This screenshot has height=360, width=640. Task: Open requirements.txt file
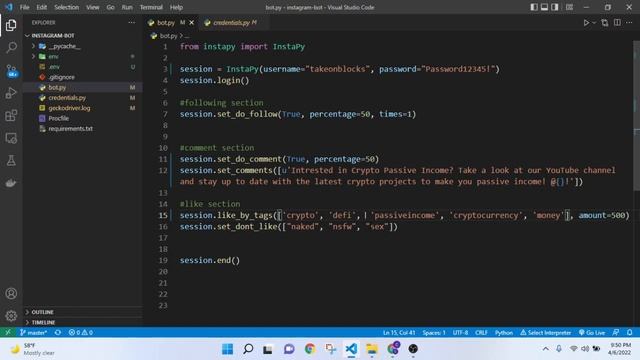[82, 129]
